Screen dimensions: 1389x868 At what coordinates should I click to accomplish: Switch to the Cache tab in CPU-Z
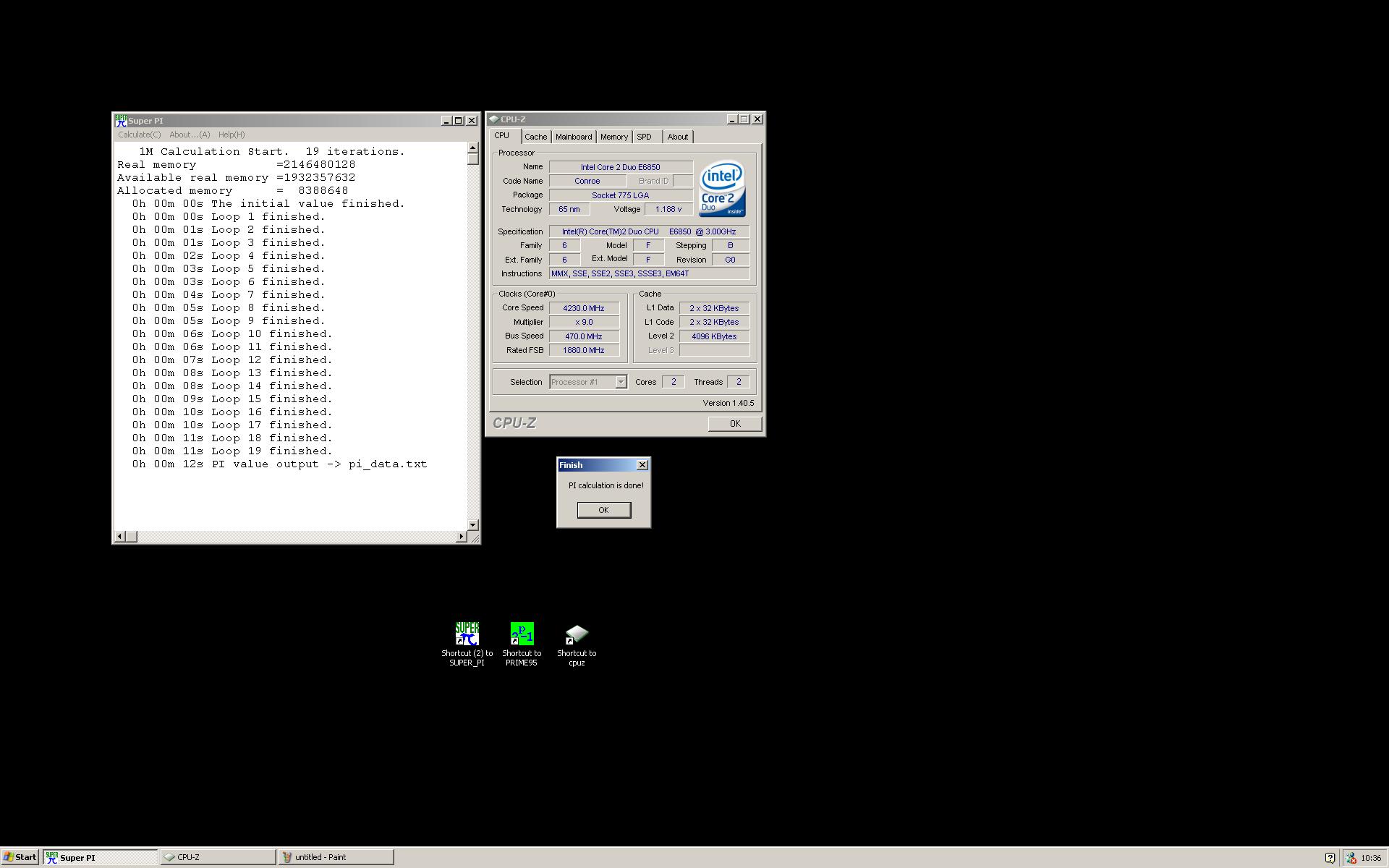coord(536,137)
